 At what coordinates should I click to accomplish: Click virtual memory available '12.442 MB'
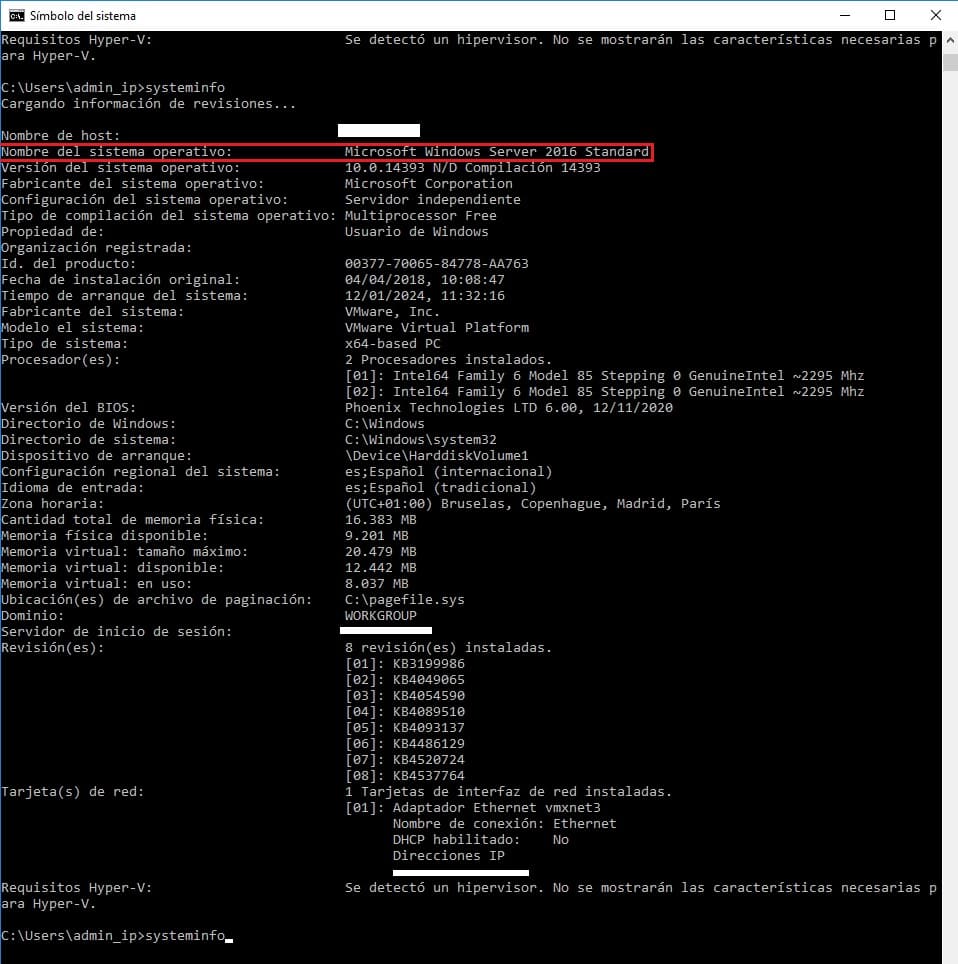point(381,567)
